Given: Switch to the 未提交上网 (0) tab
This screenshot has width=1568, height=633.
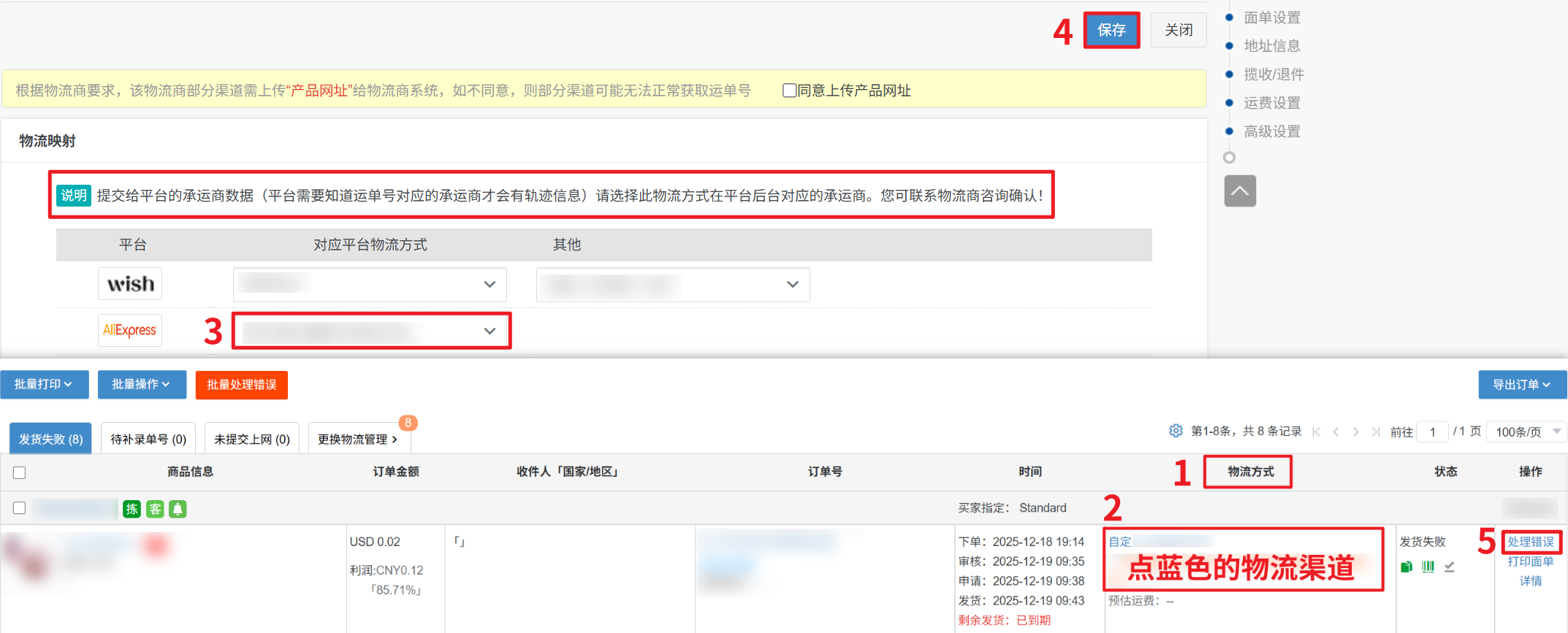Looking at the screenshot, I should pos(252,439).
